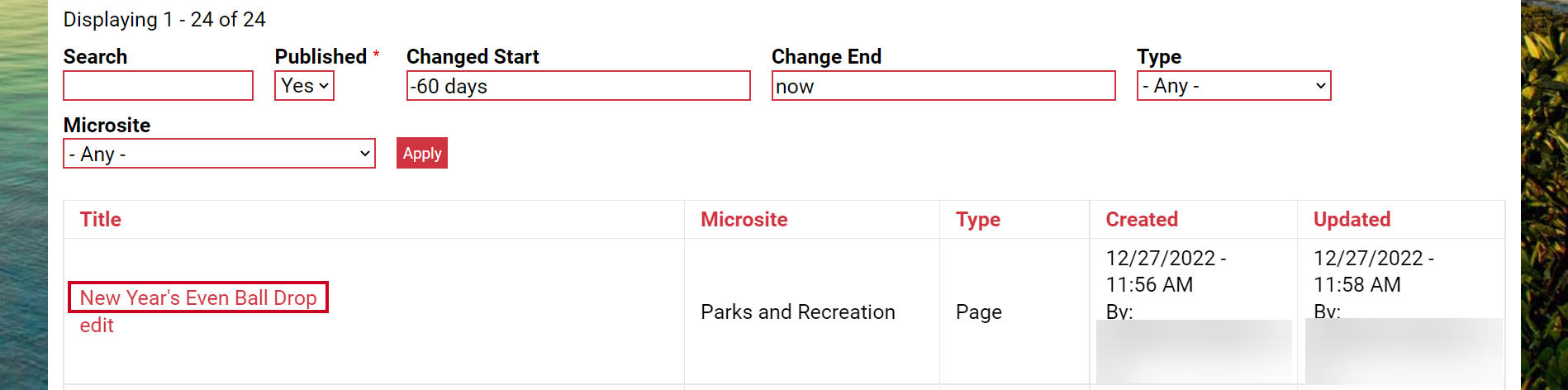The image size is (1568, 390).
Task: Click the Microsite dropdown chevron
Action: click(x=364, y=154)
